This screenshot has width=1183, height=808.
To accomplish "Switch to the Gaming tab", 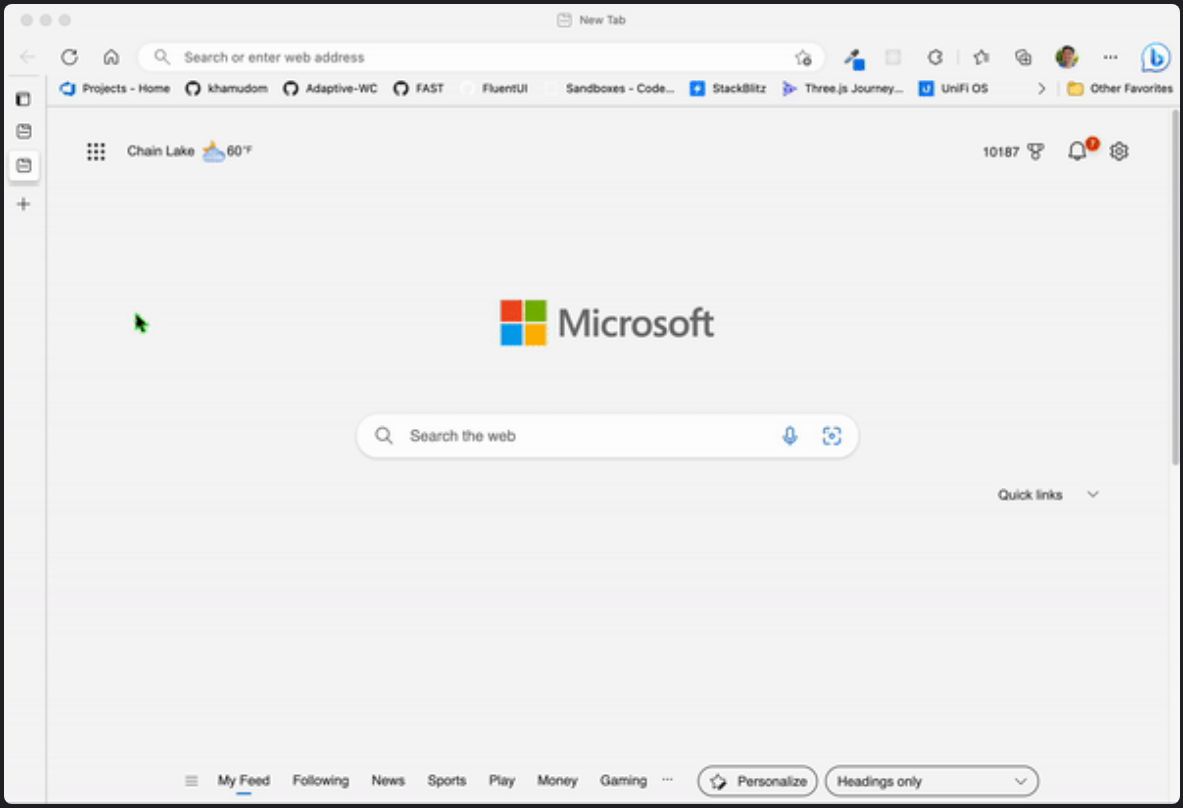I will 623,781.
